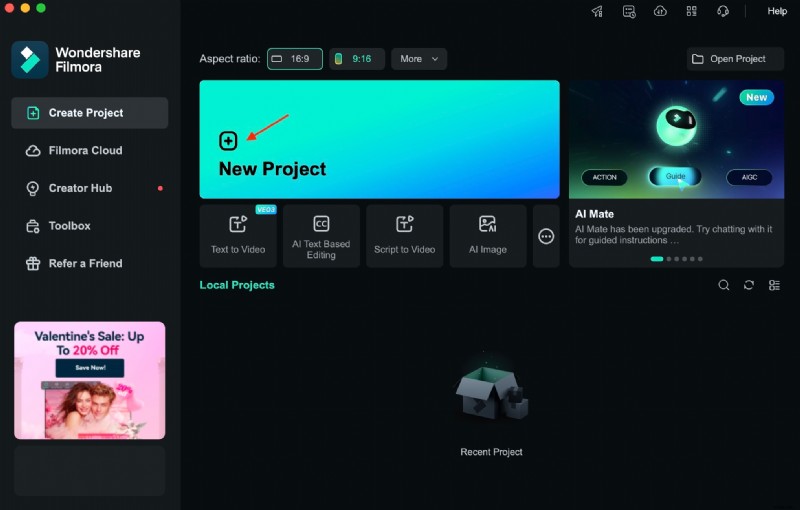The width and height of the screenshot is (800, 510).
Task: Open the Script to Video tool
Action: [x=404, y=235]
